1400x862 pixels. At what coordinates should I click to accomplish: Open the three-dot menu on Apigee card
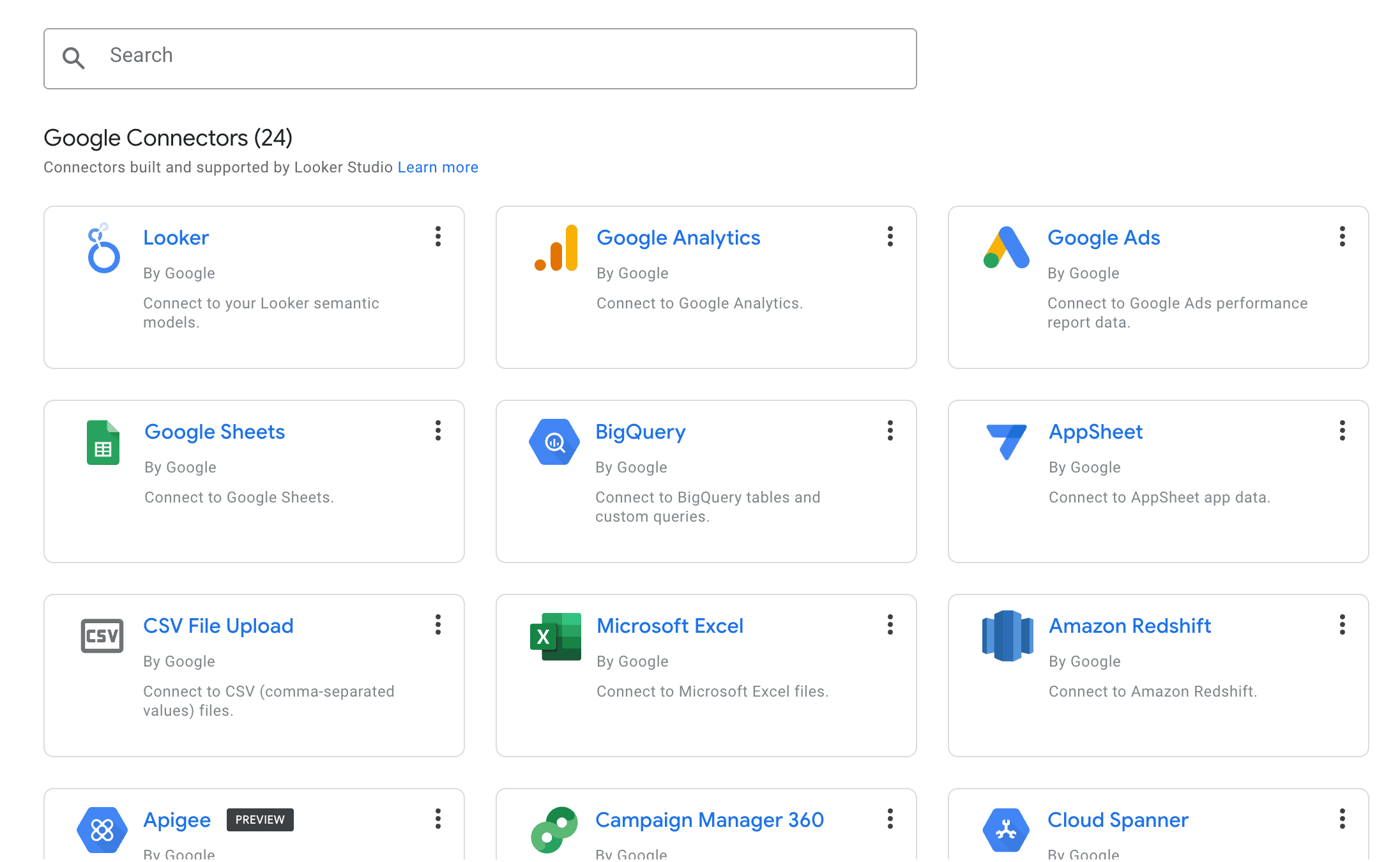(x=438, y=819)
